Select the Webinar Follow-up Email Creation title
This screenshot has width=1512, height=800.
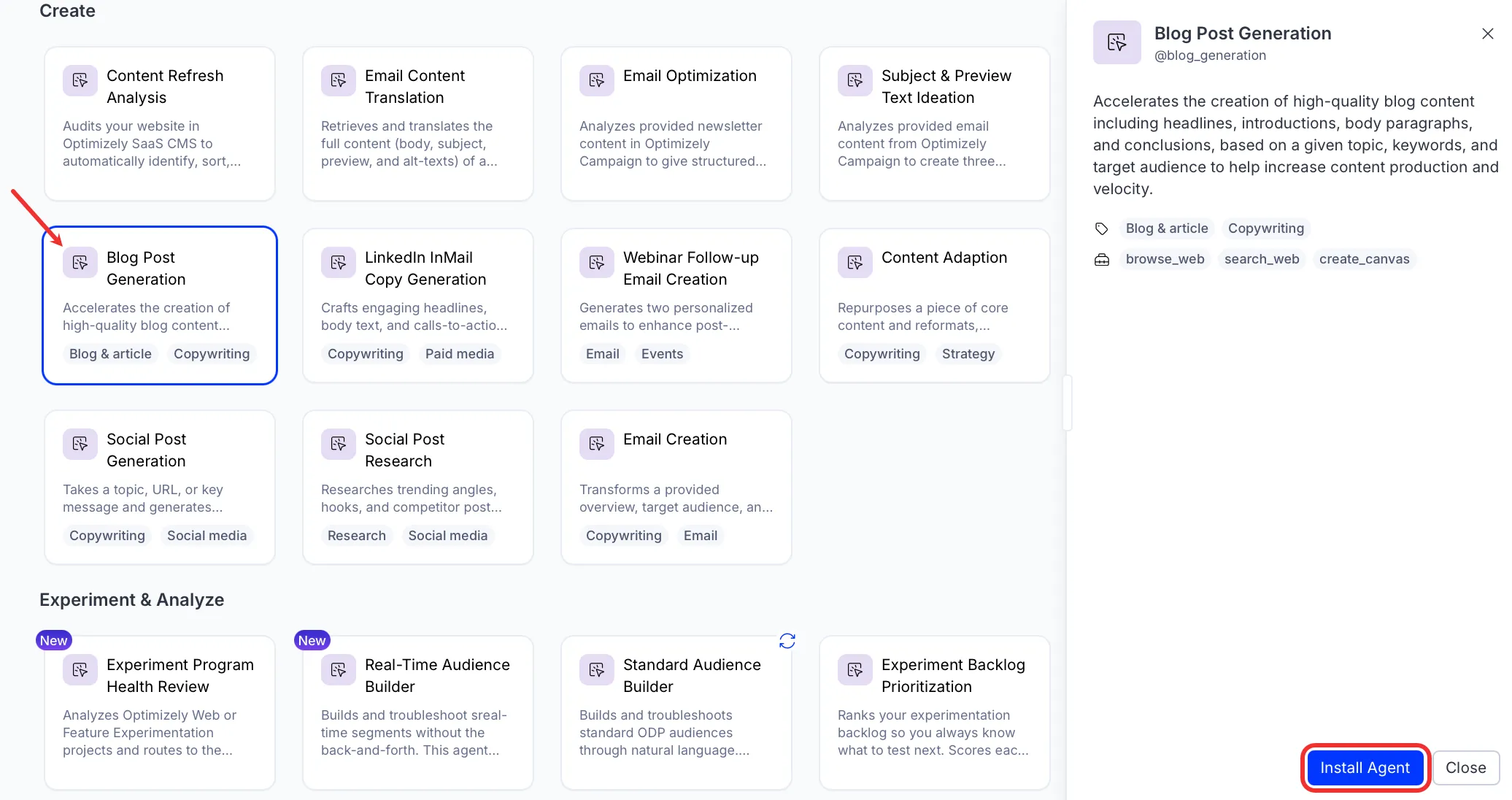click(x=691, y=269)
